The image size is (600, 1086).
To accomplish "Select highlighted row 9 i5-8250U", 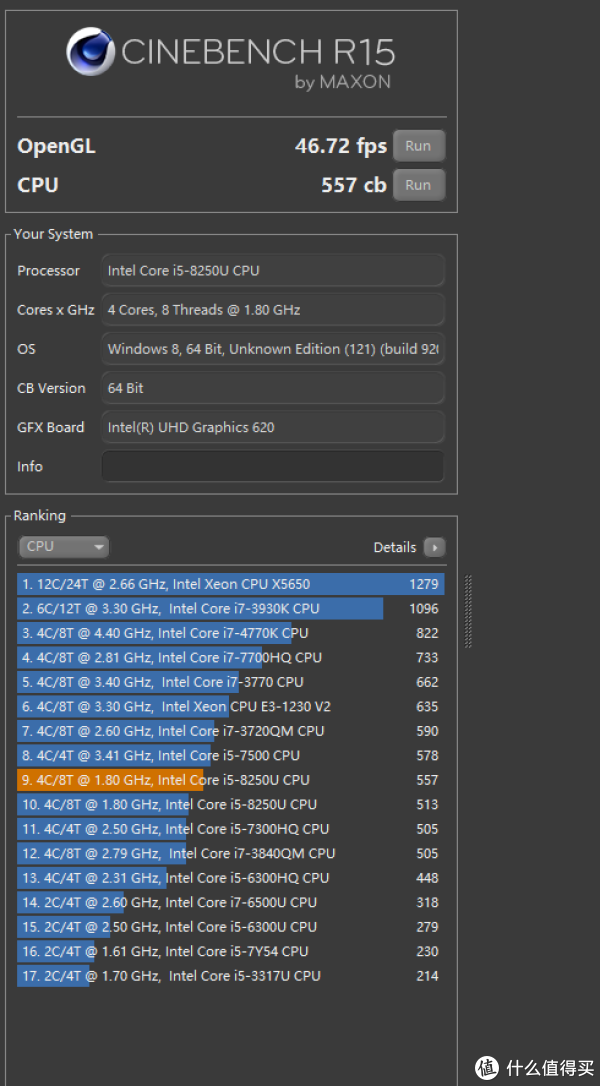I will (231, 780).
